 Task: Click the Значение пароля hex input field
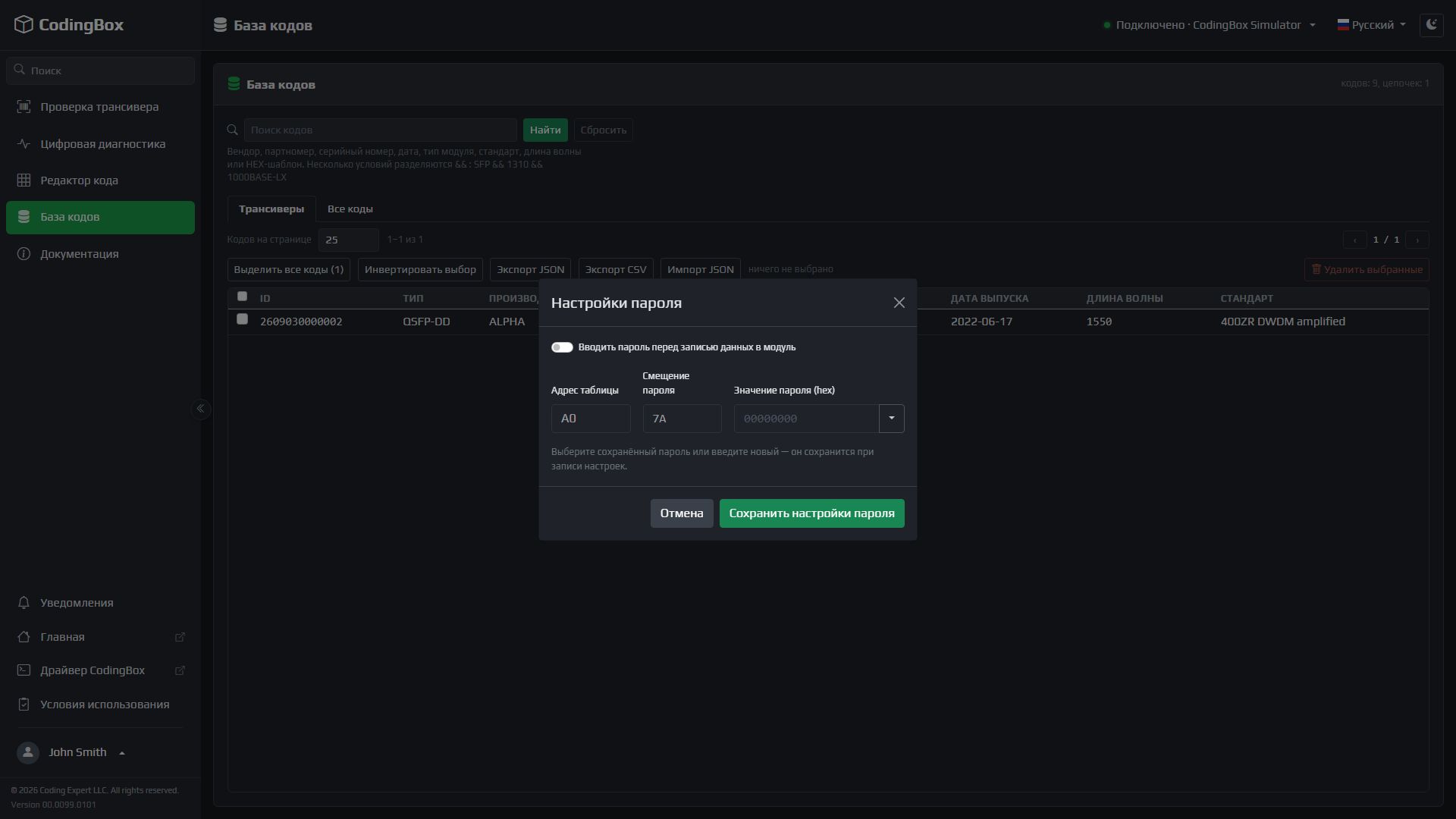[x=806, y=419]
